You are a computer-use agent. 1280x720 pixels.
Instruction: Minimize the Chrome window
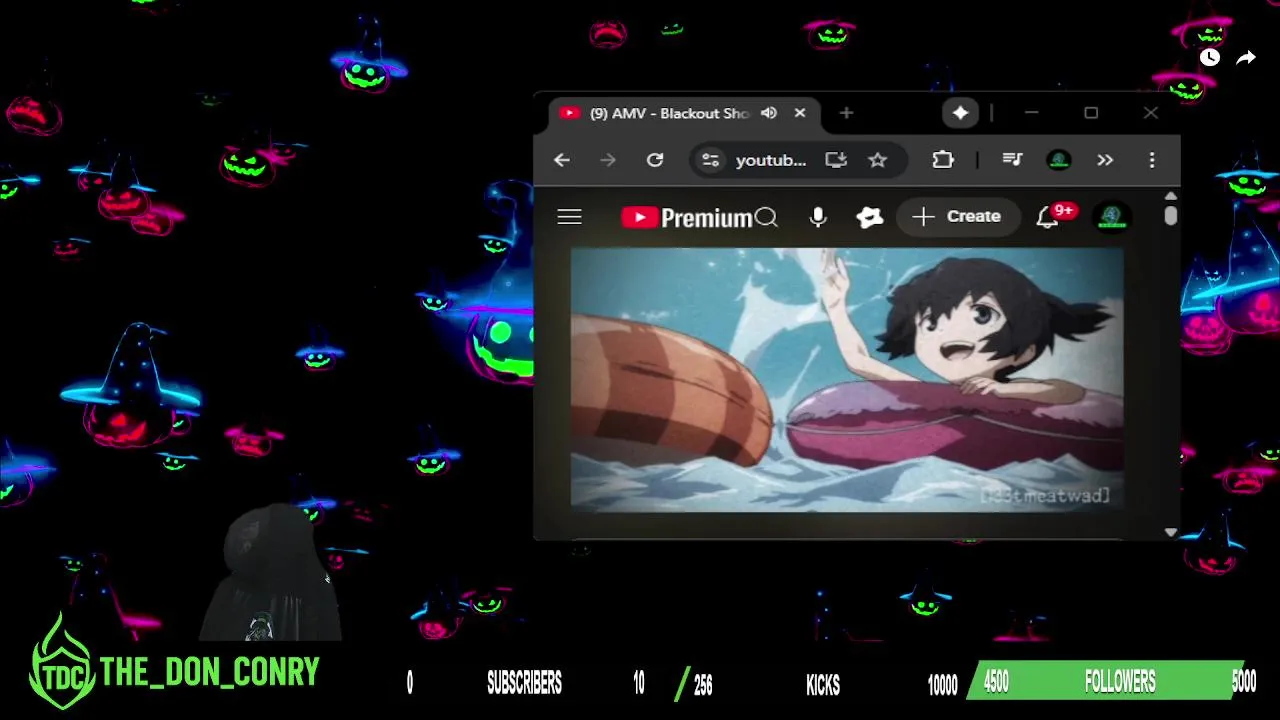point(1031,113)
